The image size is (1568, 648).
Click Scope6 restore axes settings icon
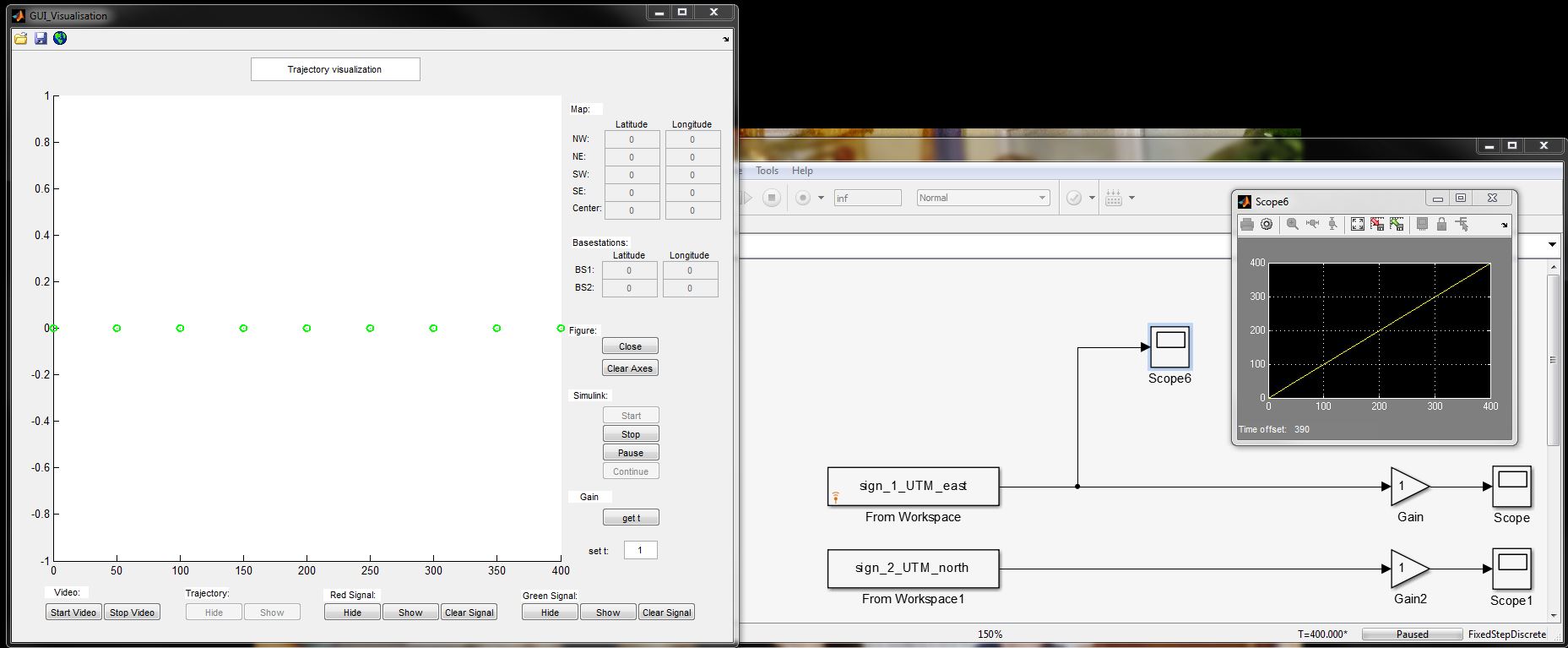(1397, 225)
